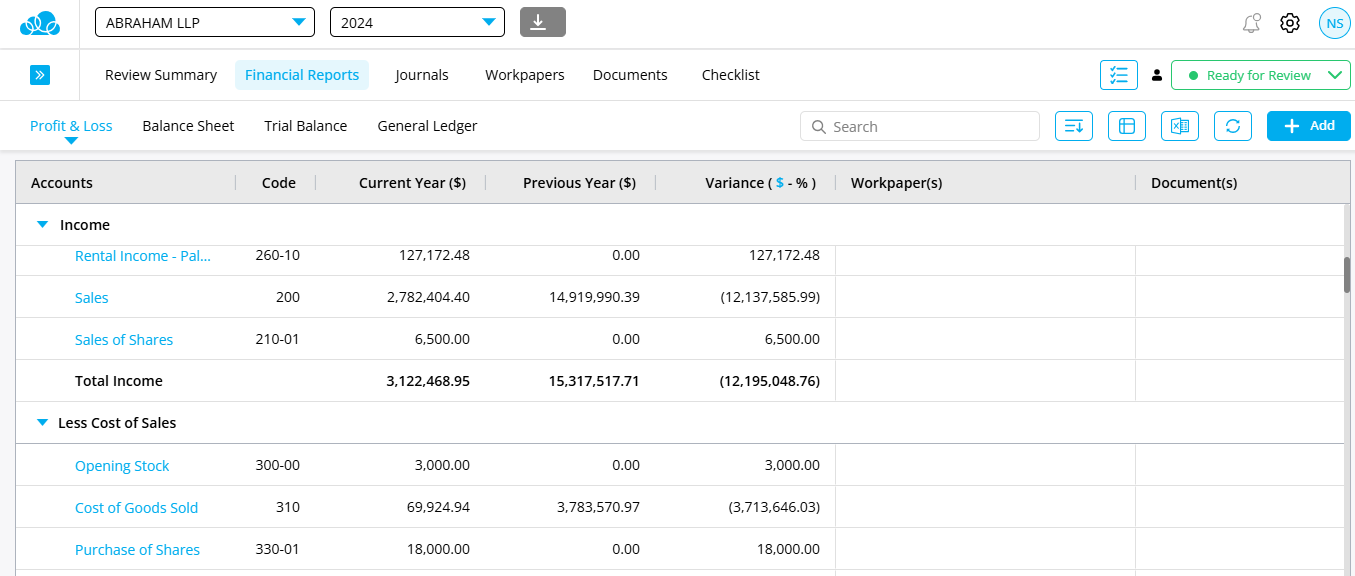Open the notifications bell
The height and width of the screenshot is (576, 1355).
1251,23
